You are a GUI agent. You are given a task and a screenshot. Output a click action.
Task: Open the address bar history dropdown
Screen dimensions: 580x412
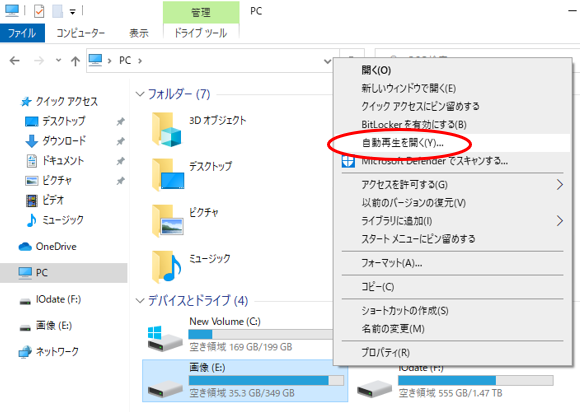(x=327, y=61)
